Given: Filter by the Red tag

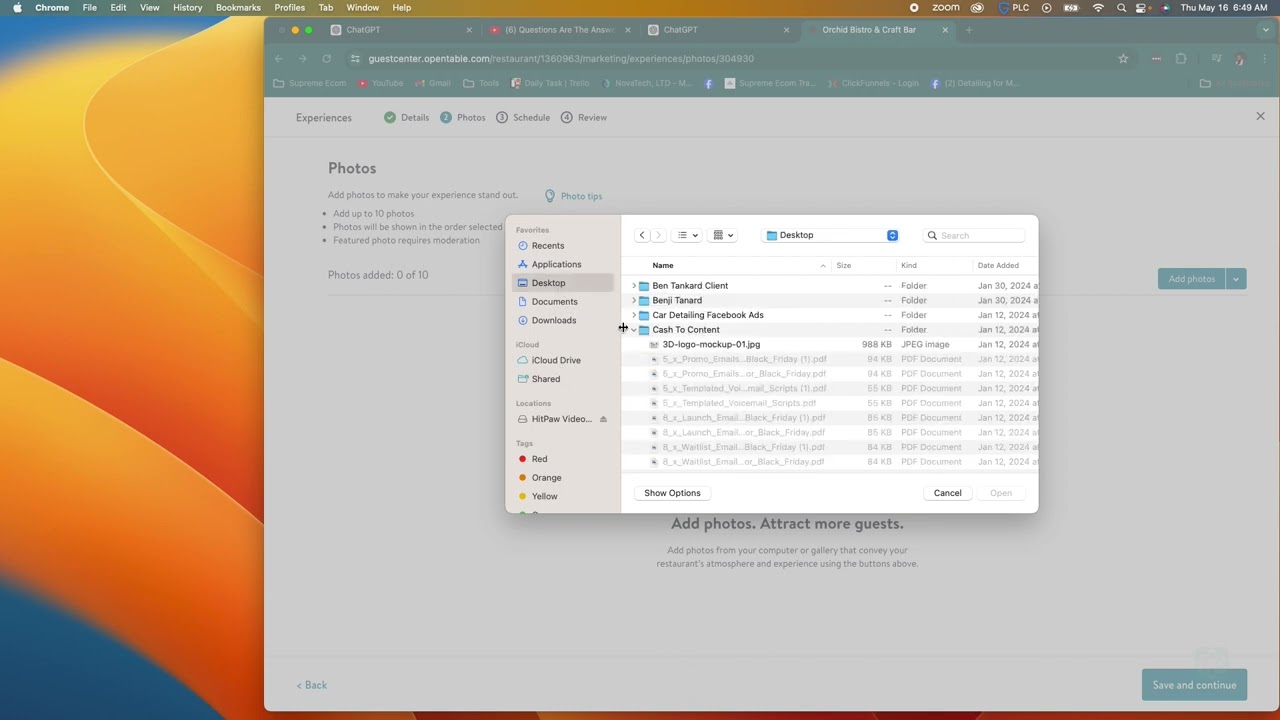Looking at the screenshot, I should pyautogui.click(x=539, y=459).
